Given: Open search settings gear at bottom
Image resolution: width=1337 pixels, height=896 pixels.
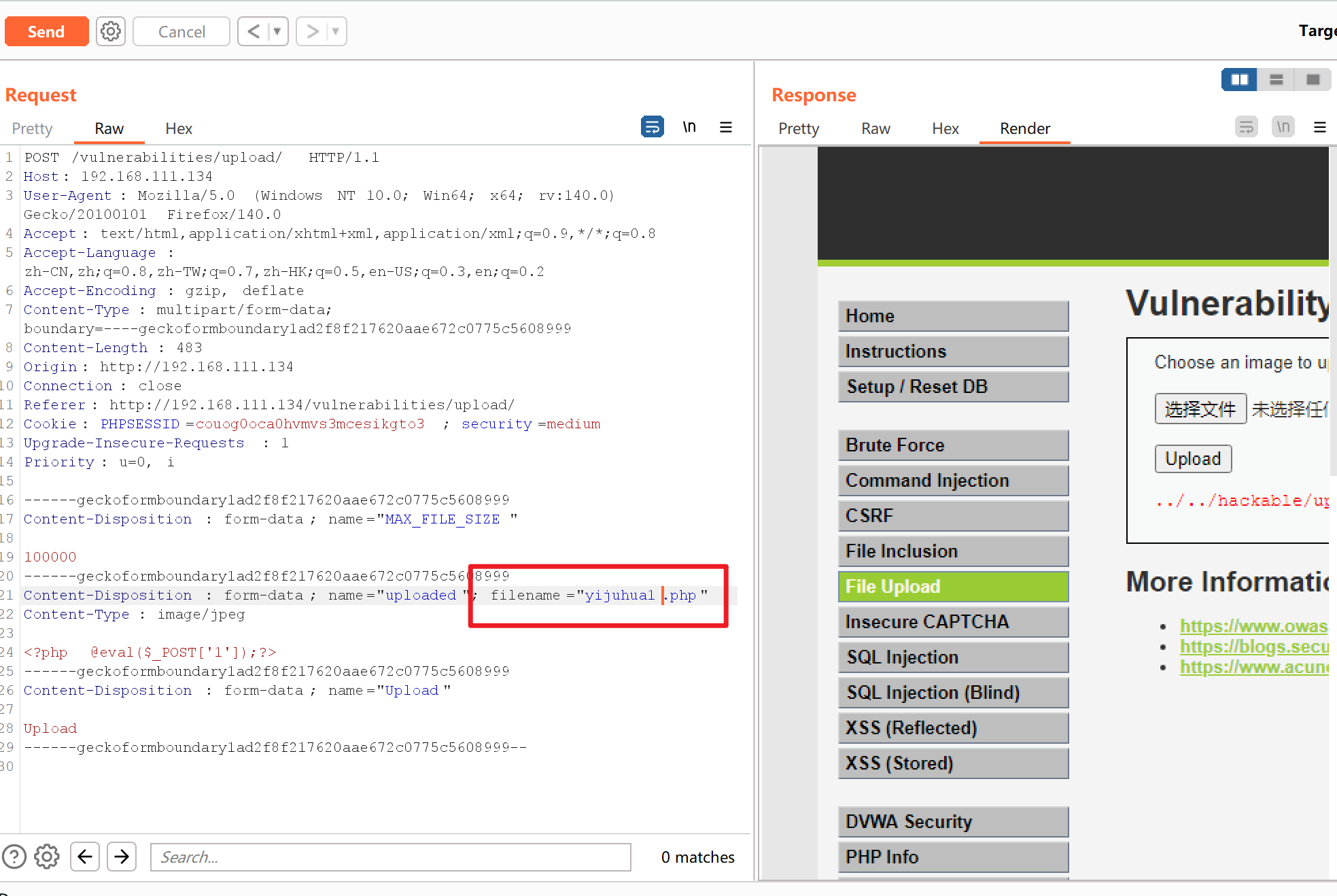Looking at the screenshot, I should [47, 857].
